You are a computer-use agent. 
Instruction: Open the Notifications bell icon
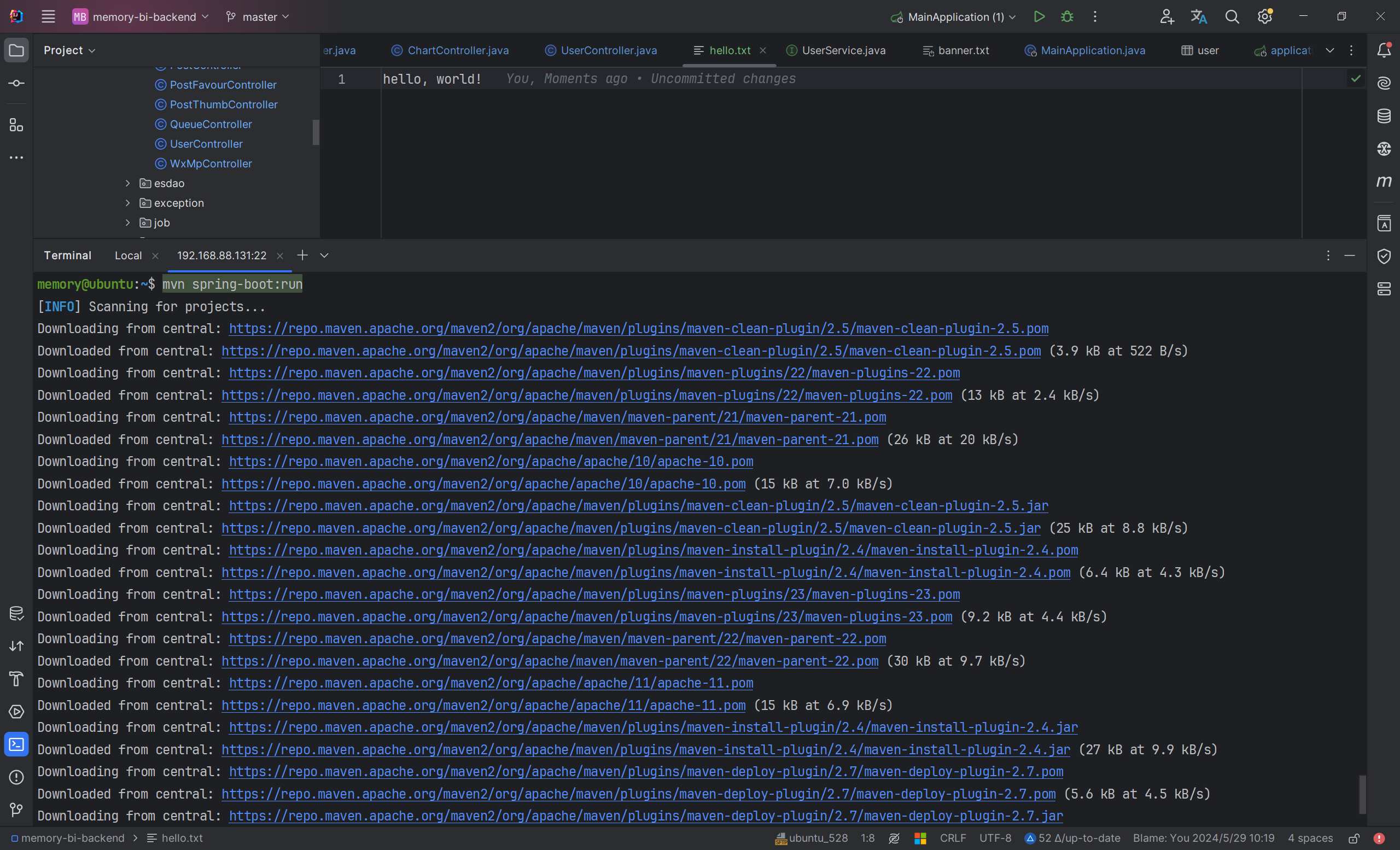(x=1384, y=50)
